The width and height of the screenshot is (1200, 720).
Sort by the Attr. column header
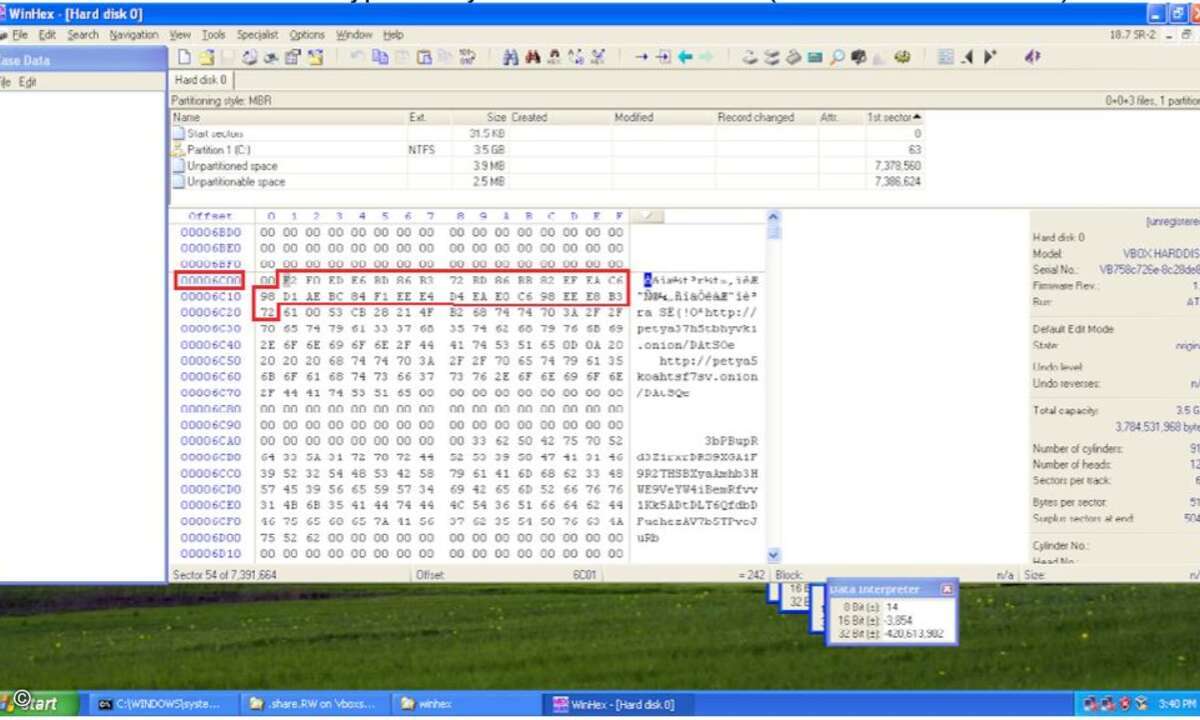click(841, 117)
